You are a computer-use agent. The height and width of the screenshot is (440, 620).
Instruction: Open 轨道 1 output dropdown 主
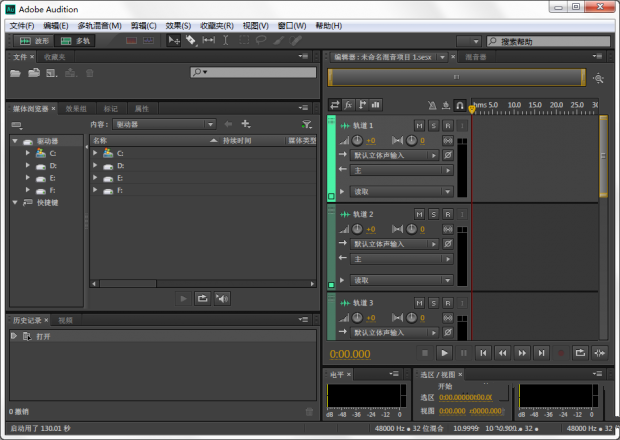pos(402,170)
